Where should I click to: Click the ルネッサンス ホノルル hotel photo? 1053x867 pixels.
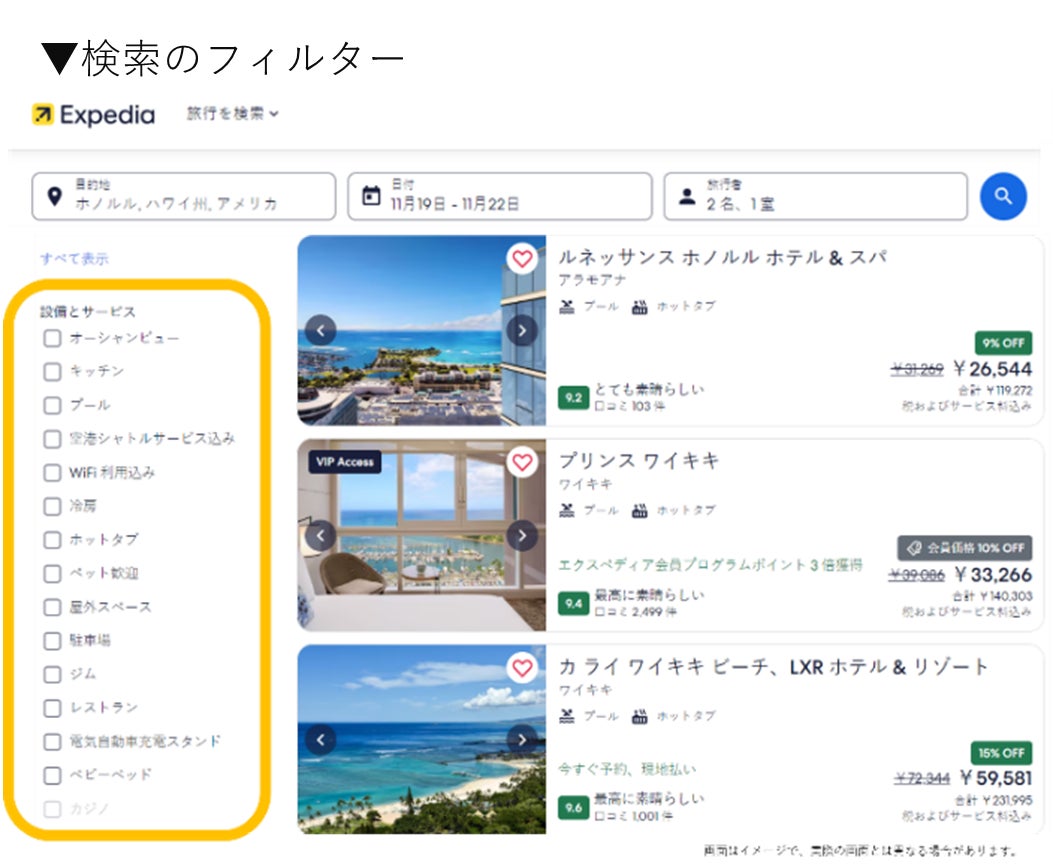pyautogui.click(x=422, y=330)
